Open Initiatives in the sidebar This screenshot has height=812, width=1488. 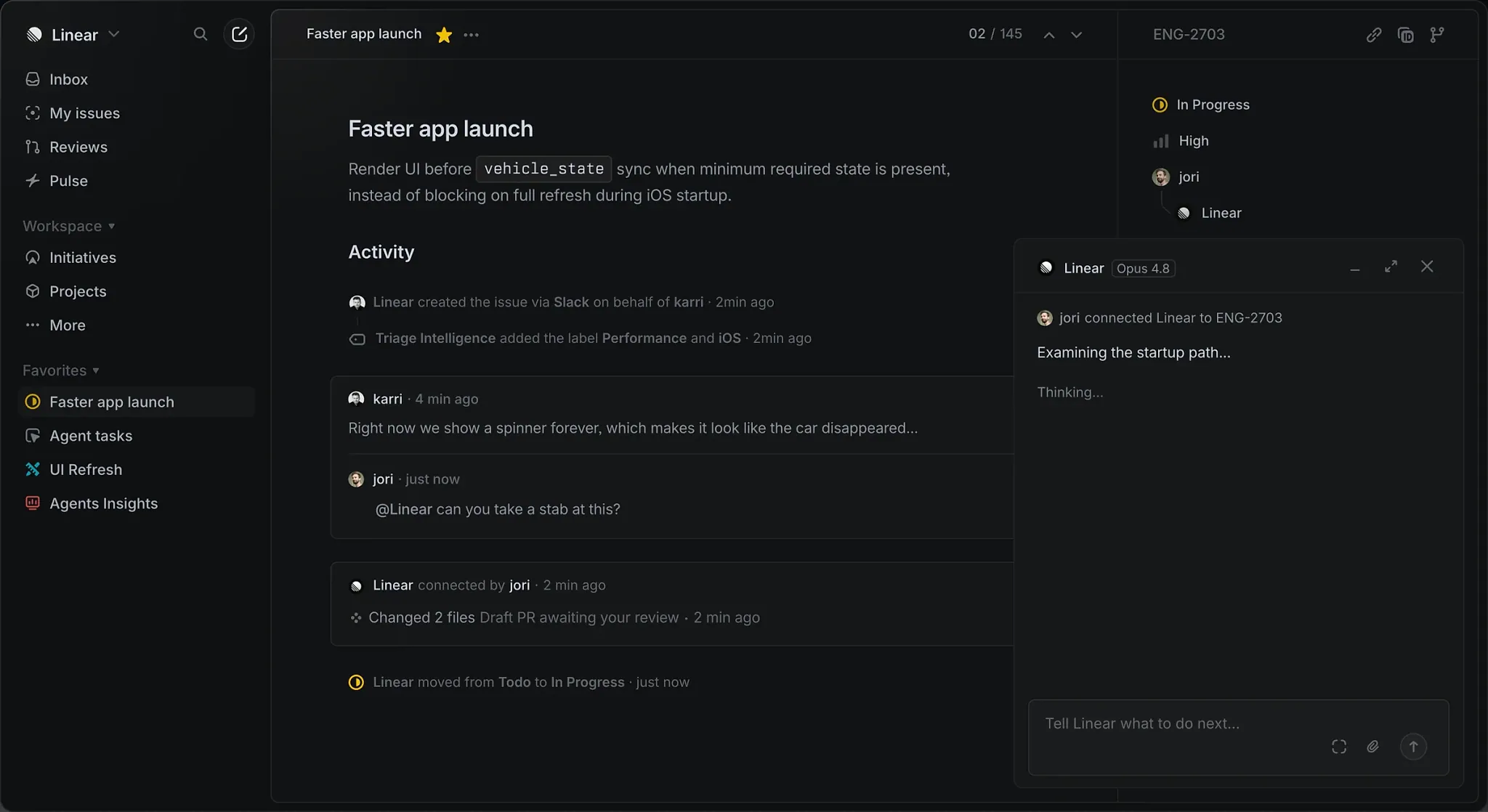pyautogui.click(x=137, y=258)
